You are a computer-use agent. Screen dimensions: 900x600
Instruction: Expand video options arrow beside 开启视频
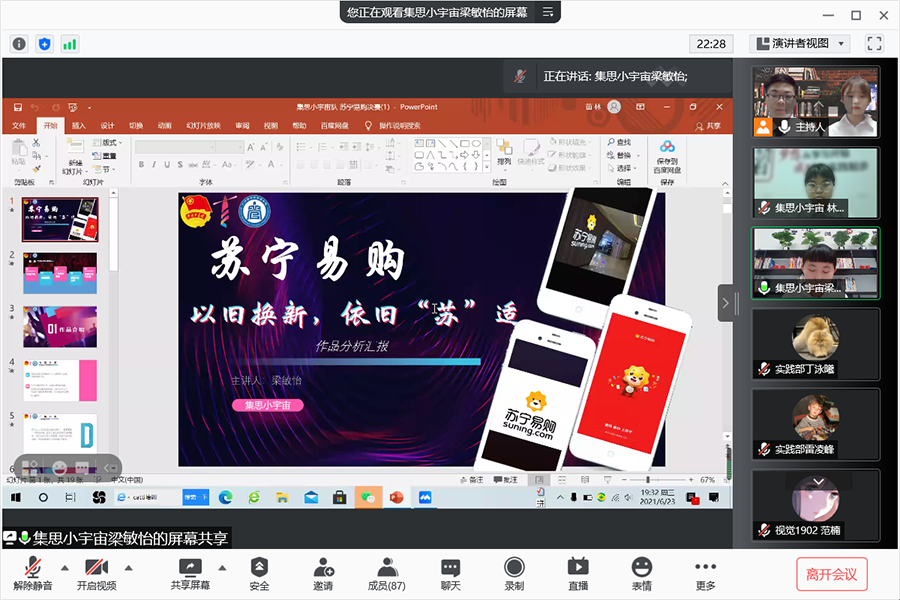129,567
